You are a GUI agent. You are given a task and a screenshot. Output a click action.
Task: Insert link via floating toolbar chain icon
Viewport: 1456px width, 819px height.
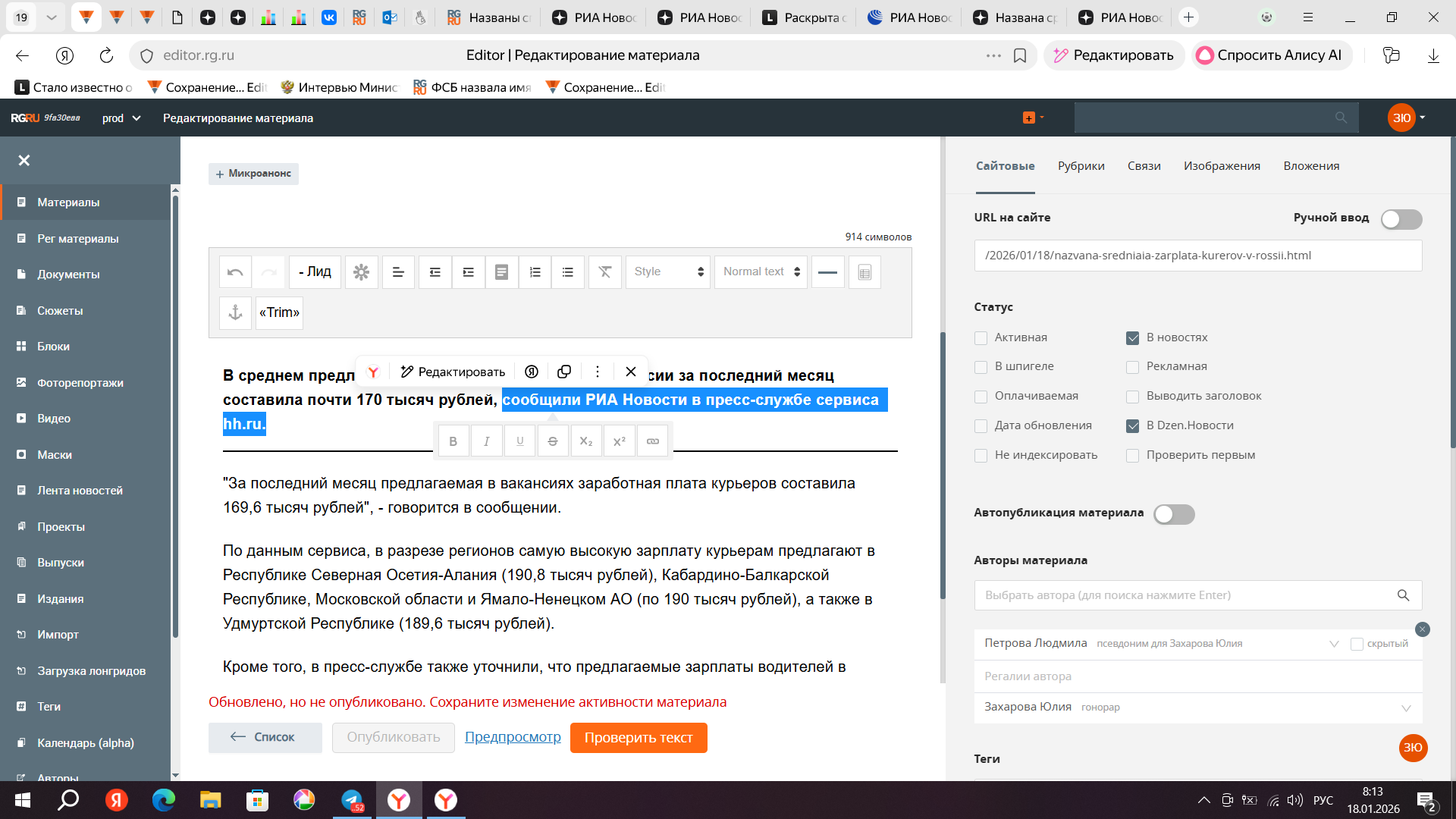[652, 441]
